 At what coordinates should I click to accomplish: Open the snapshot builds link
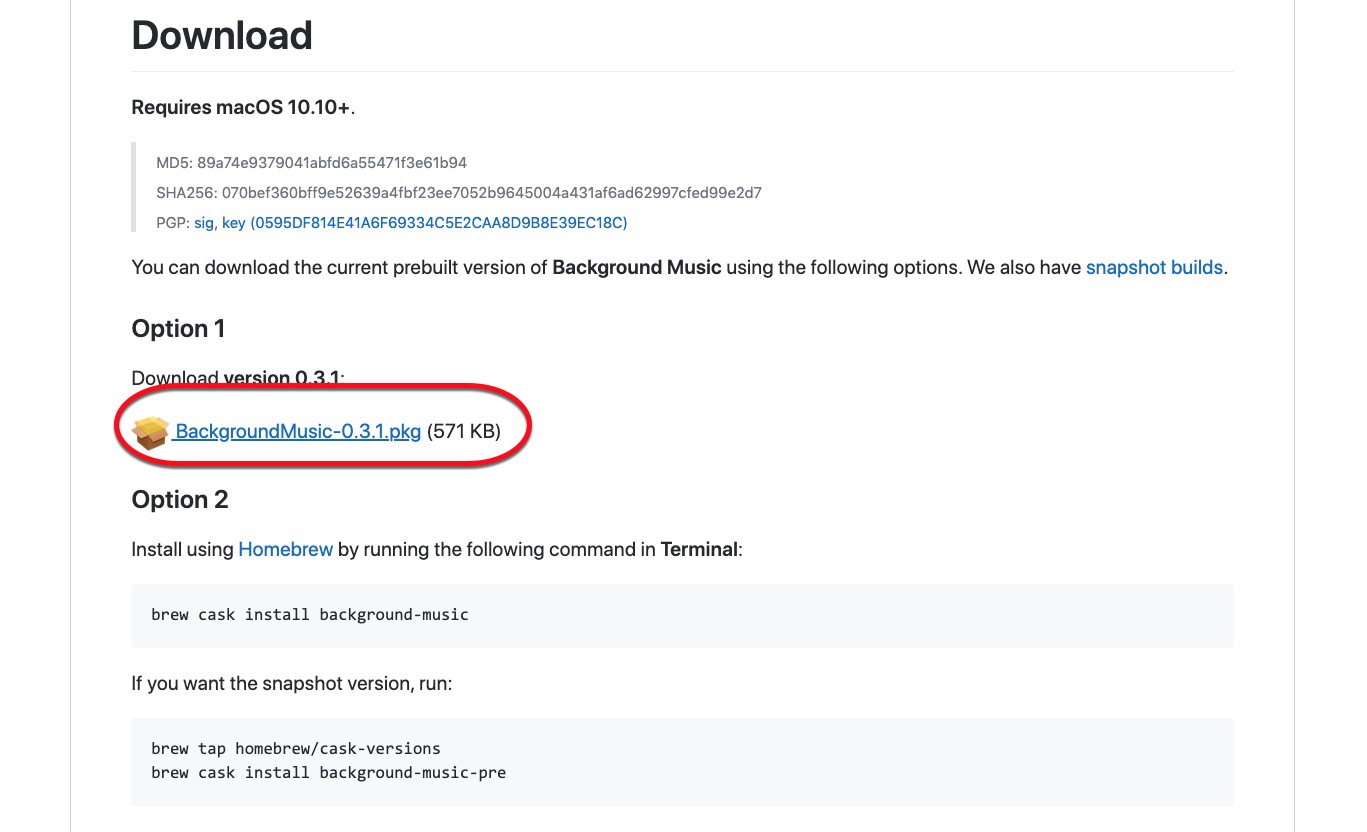click(1154, 268)
